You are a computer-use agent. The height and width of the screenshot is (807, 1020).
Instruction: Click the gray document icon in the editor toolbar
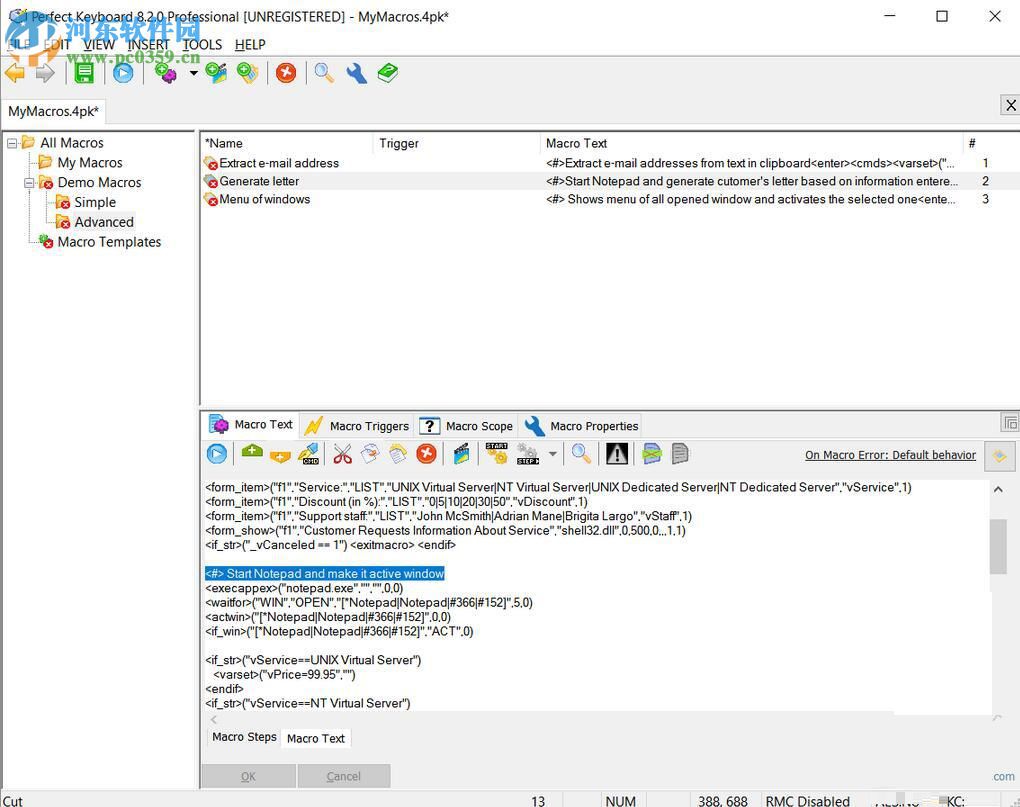(680, 453)
